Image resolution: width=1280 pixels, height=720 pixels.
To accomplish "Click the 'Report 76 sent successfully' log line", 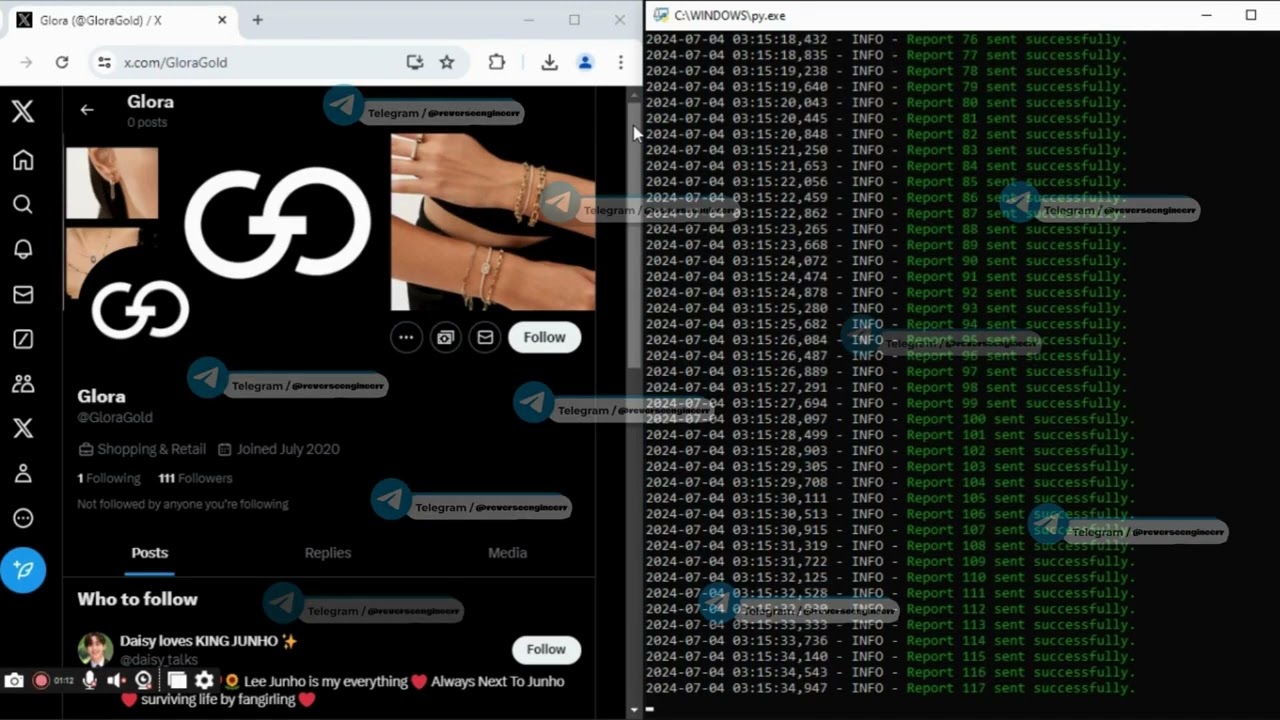I will click(x=886, y=39).
